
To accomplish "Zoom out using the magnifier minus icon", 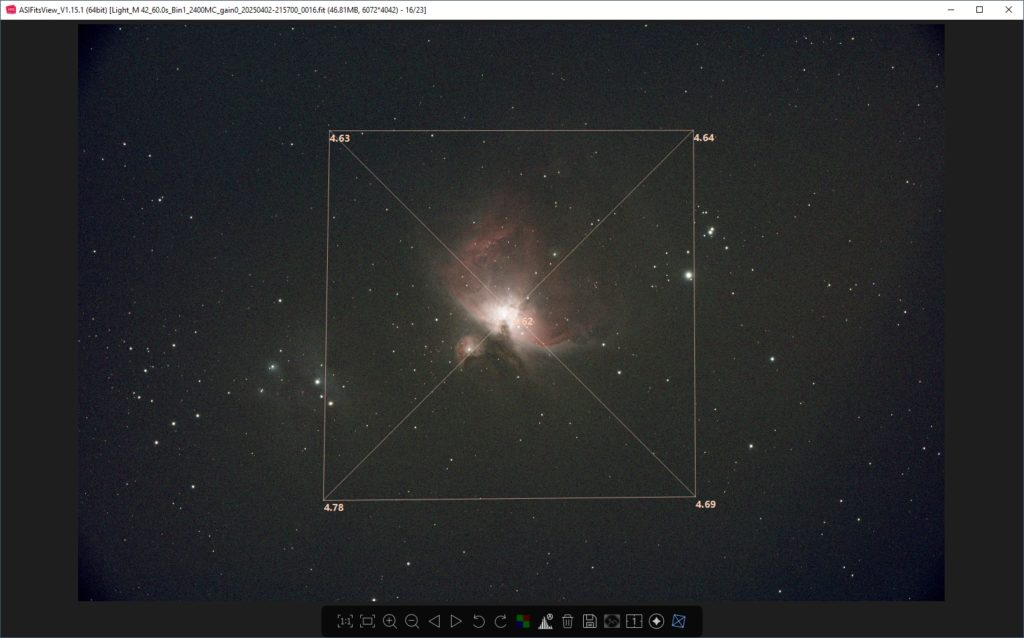I will coord(412,621).
